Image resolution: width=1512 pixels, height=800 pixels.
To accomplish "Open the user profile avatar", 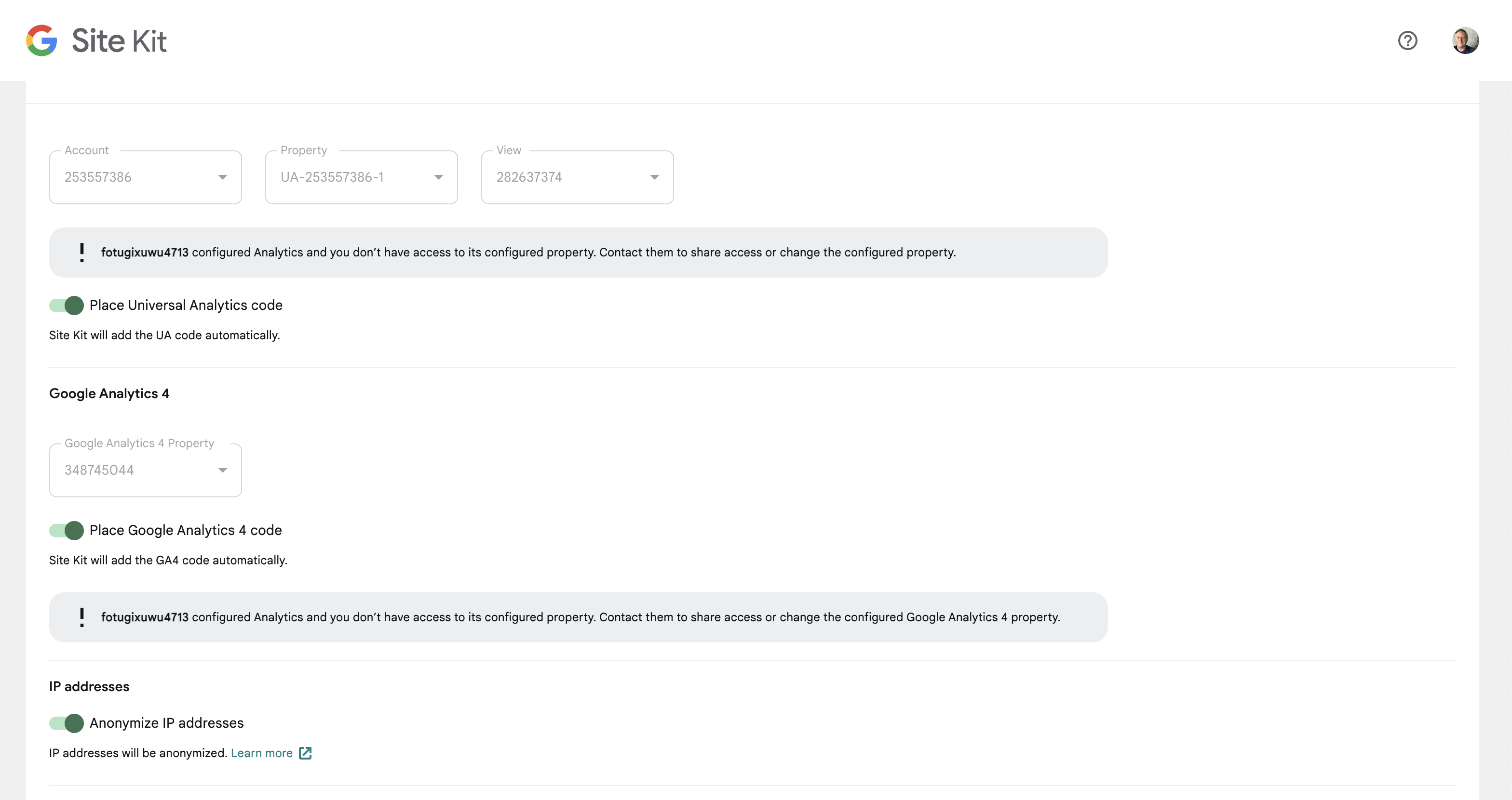I will pyautogui.click(x=1466, y=40).
